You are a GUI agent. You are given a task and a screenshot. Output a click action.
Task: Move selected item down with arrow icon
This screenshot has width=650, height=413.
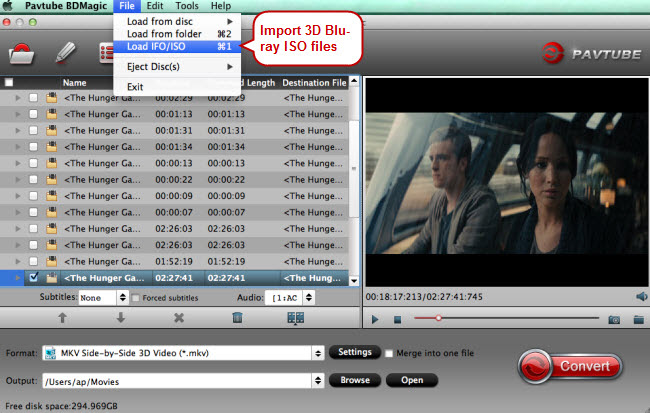(121, 318)
